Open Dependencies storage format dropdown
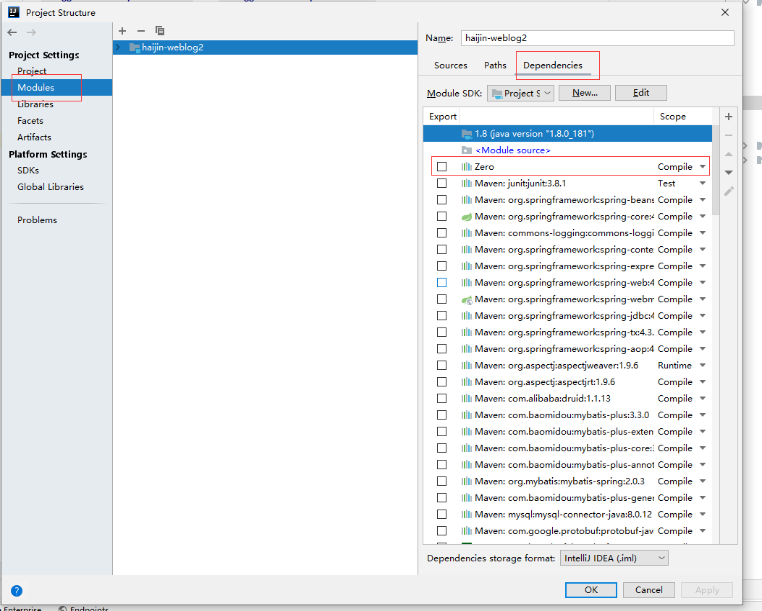The height and width of the screenshot is (611, 762). 614,558
